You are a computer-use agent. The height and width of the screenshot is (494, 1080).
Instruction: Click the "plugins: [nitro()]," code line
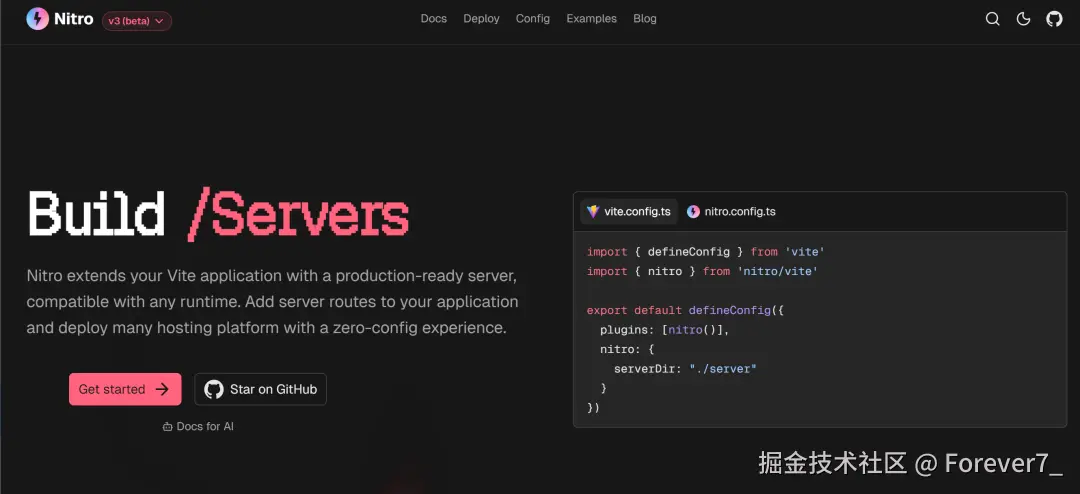click(x=664, y=330)
